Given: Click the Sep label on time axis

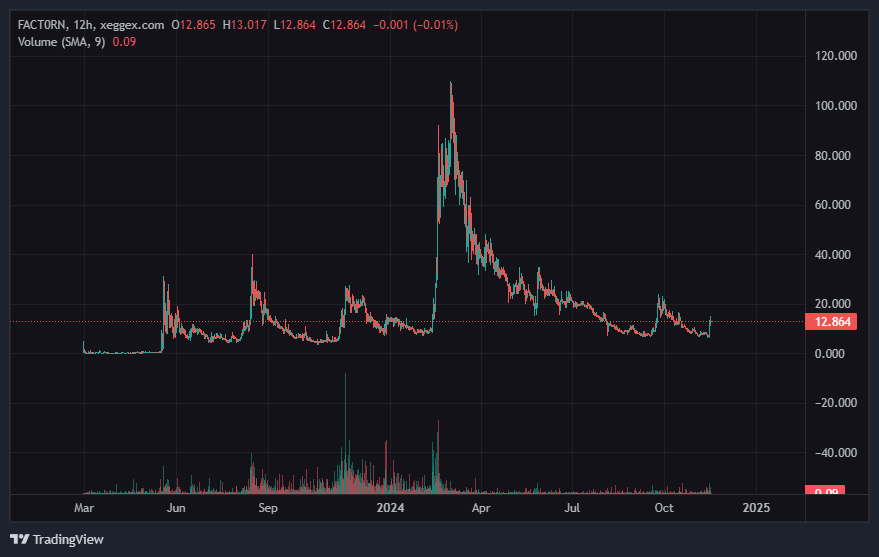Looking at the screenshot, I should (268, 508).
